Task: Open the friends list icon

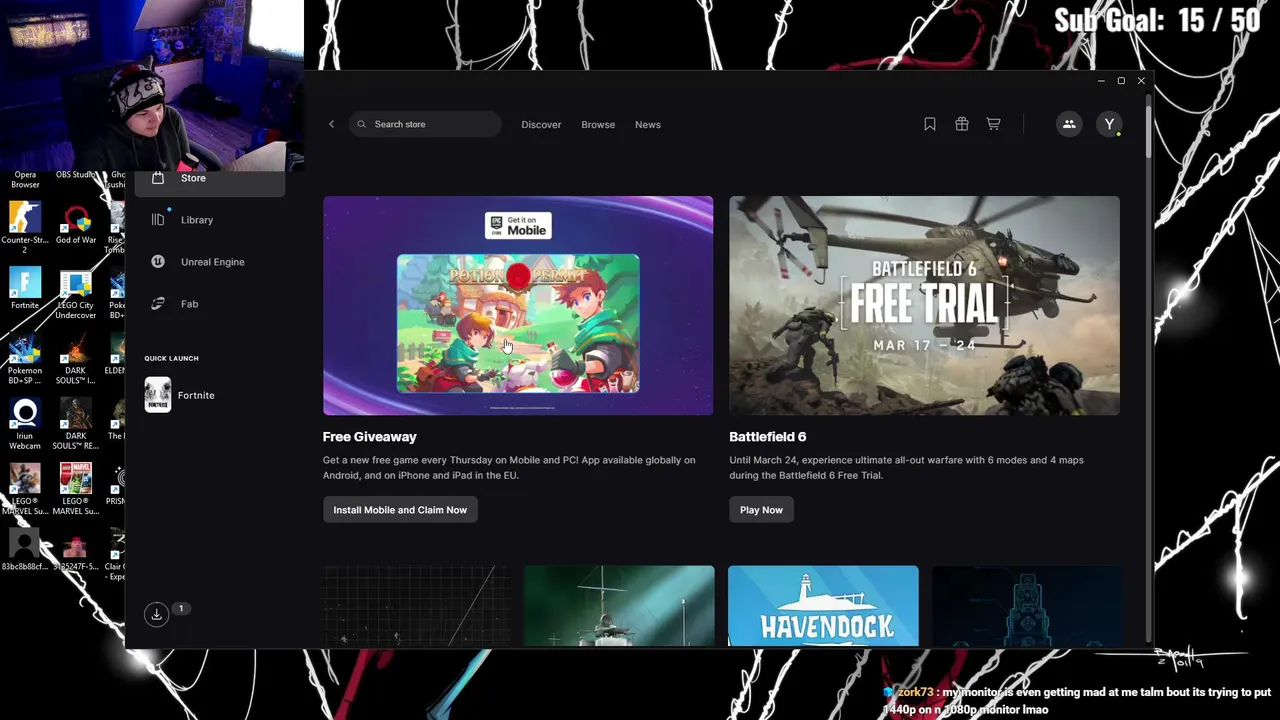Action: 1069,124
